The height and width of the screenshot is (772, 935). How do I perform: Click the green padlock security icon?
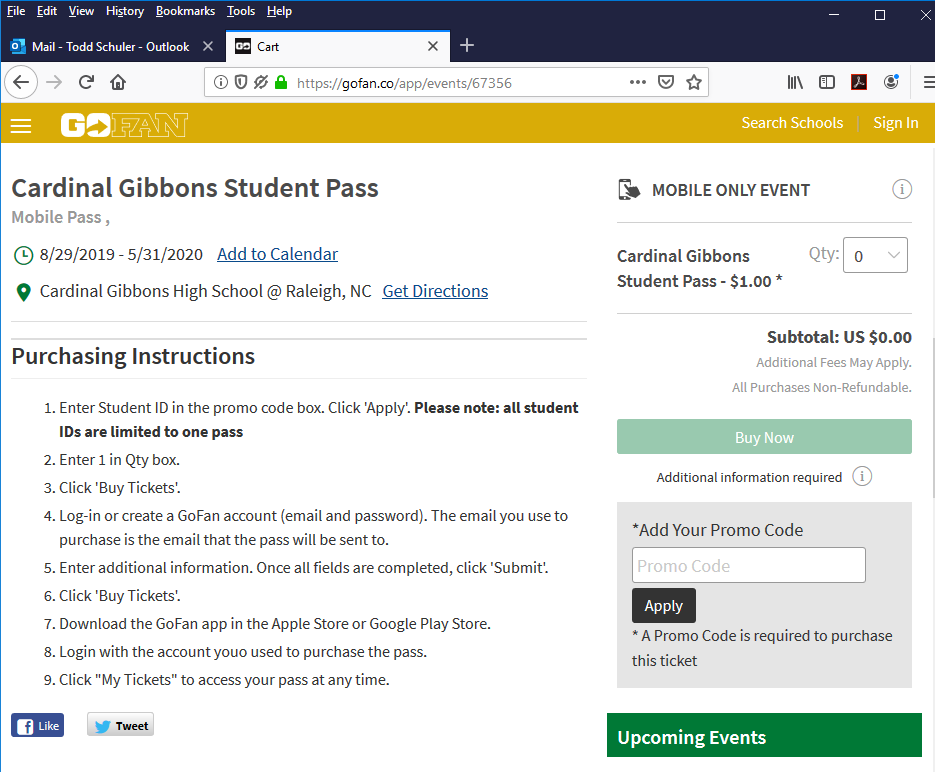coord(281,82)
